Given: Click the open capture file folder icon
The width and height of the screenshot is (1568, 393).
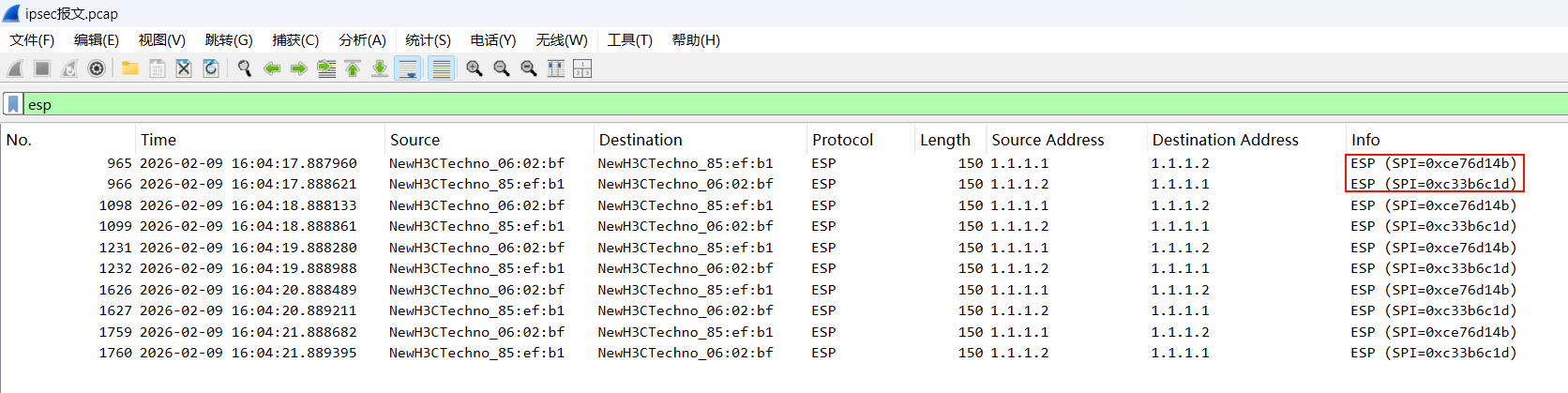Looking at the screenshot, I should (x=130, y=68).
